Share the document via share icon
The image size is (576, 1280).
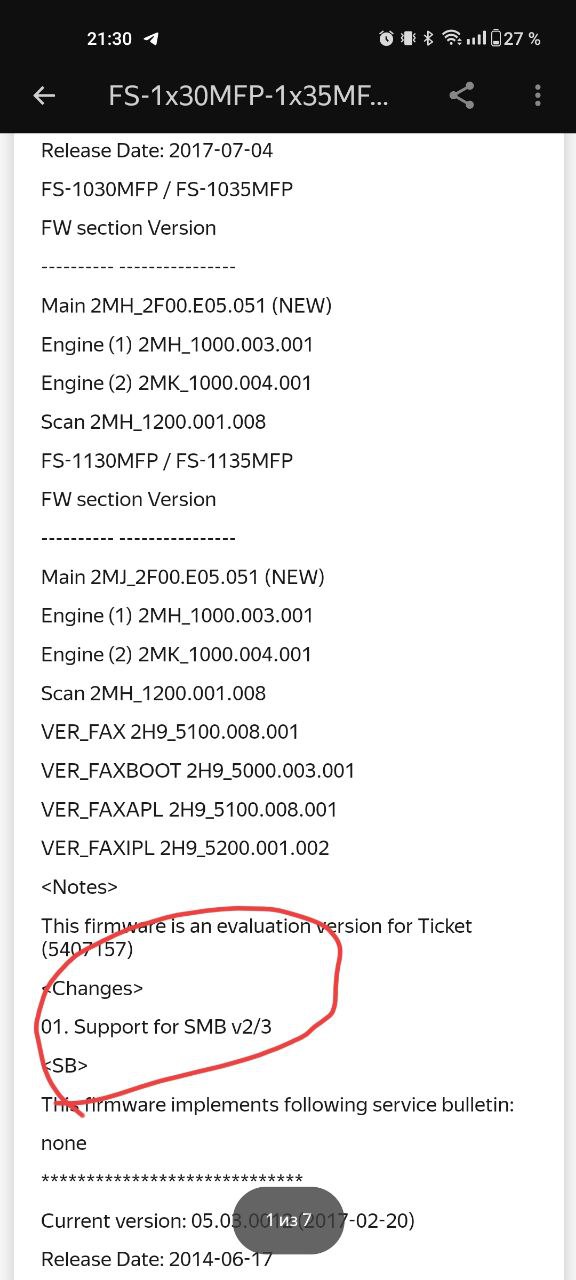[461, 96]
